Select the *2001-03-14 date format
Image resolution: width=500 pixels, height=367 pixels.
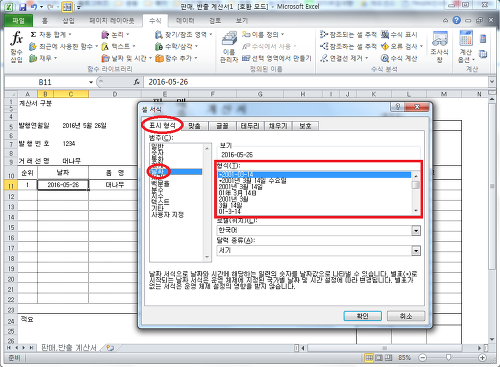point(314,175)
